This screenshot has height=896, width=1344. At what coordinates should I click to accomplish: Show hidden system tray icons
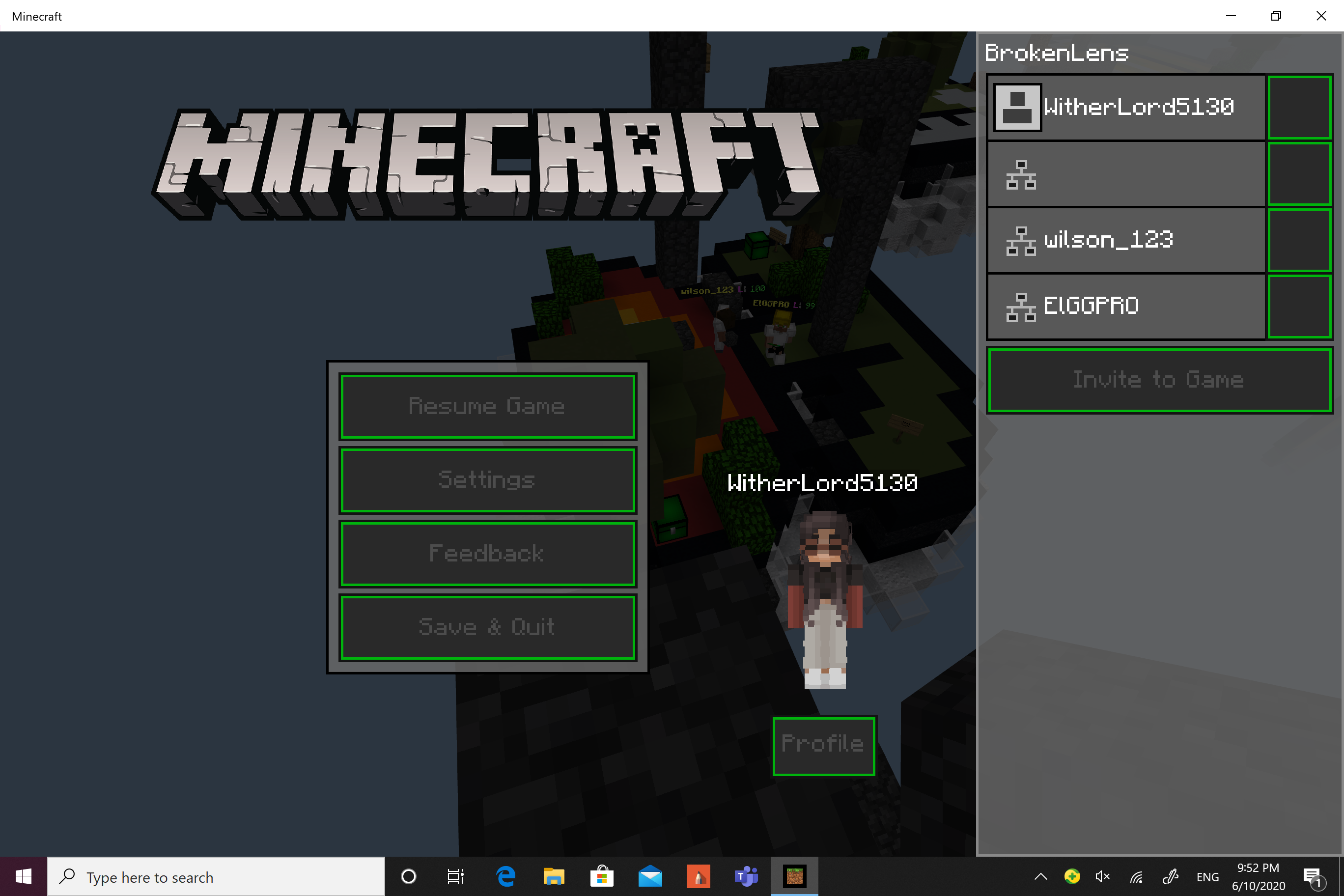1040,876
